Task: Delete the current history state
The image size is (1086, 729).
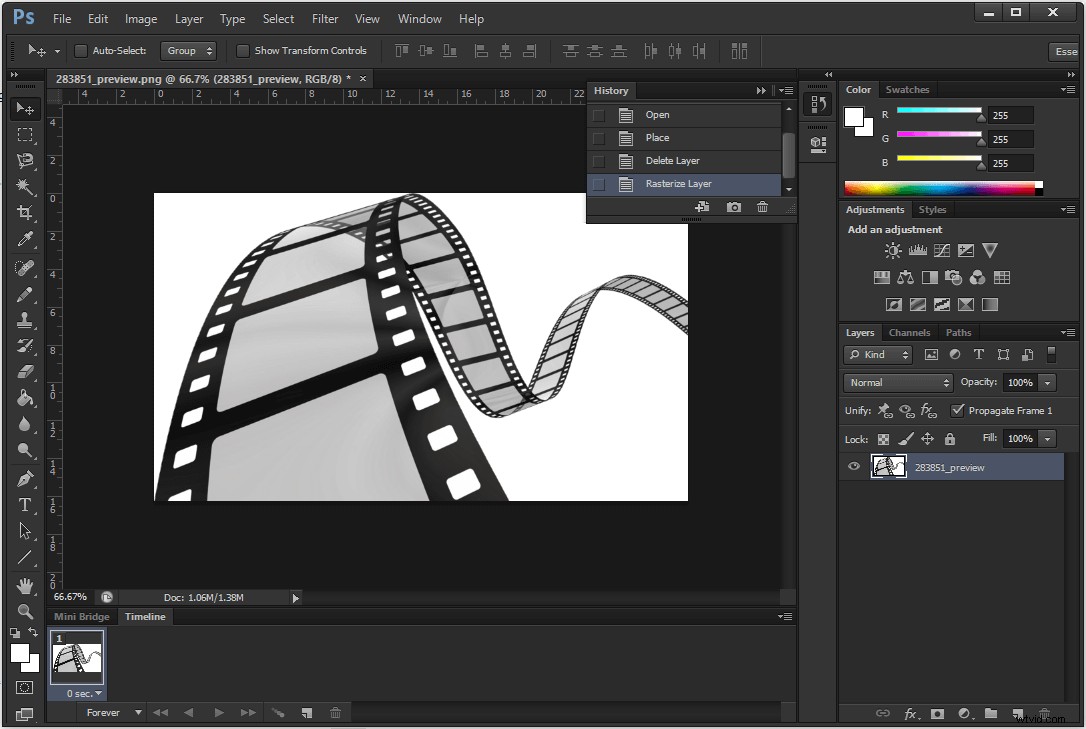Action: coord(762,206)
